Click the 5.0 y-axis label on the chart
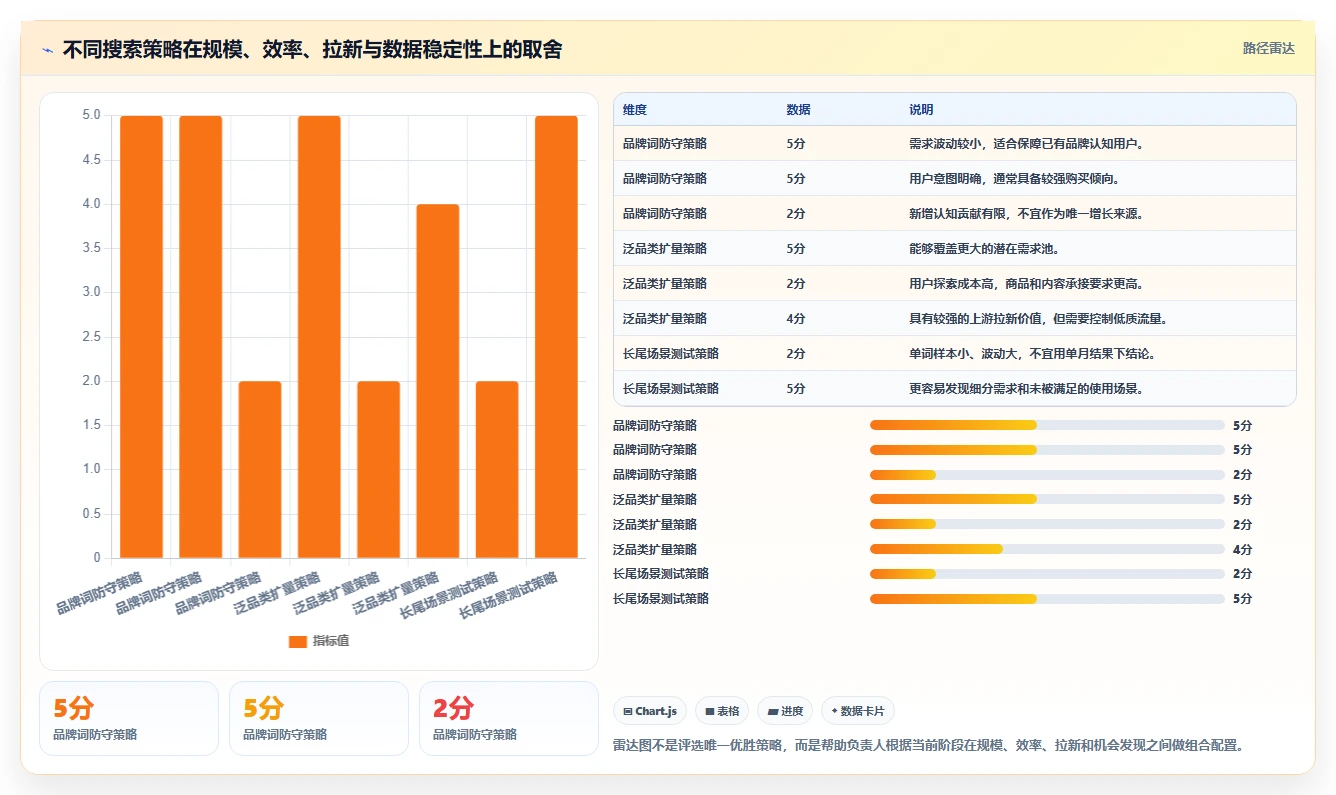The width and height of the screenshot is (1336, 795). (91, 115)
